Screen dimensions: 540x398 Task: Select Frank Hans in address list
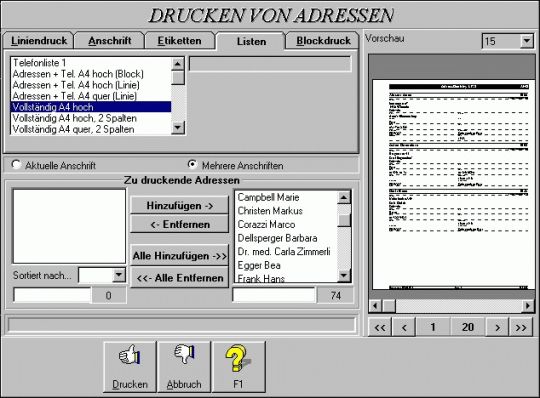286,277
